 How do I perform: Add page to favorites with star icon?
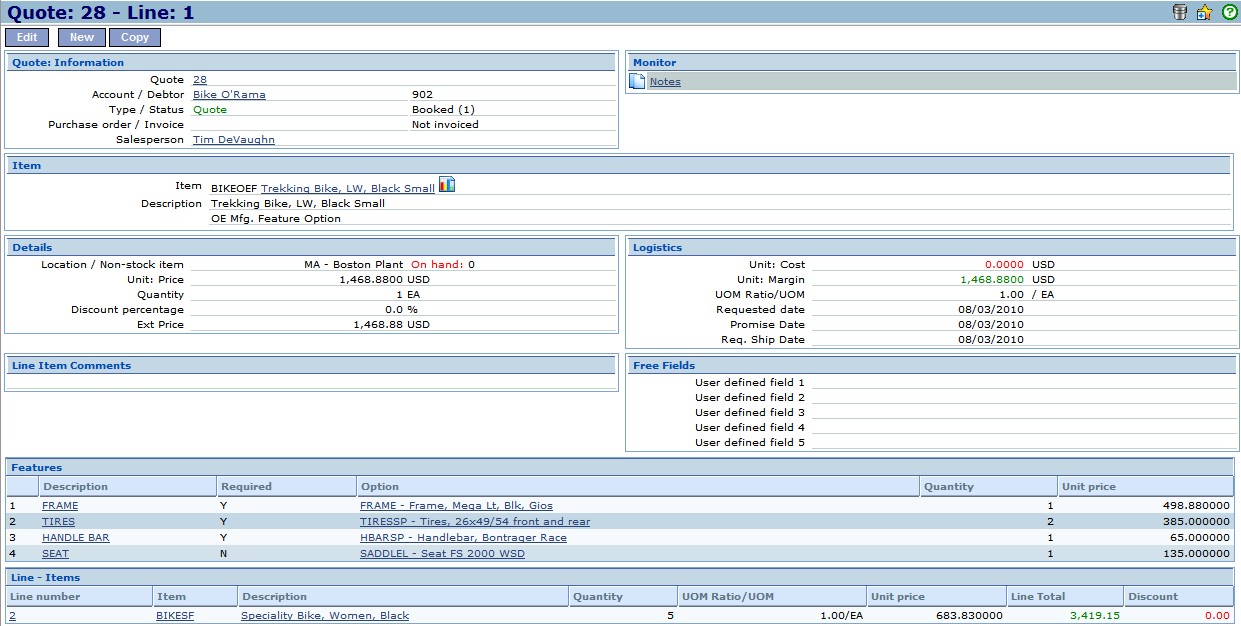1204,12
